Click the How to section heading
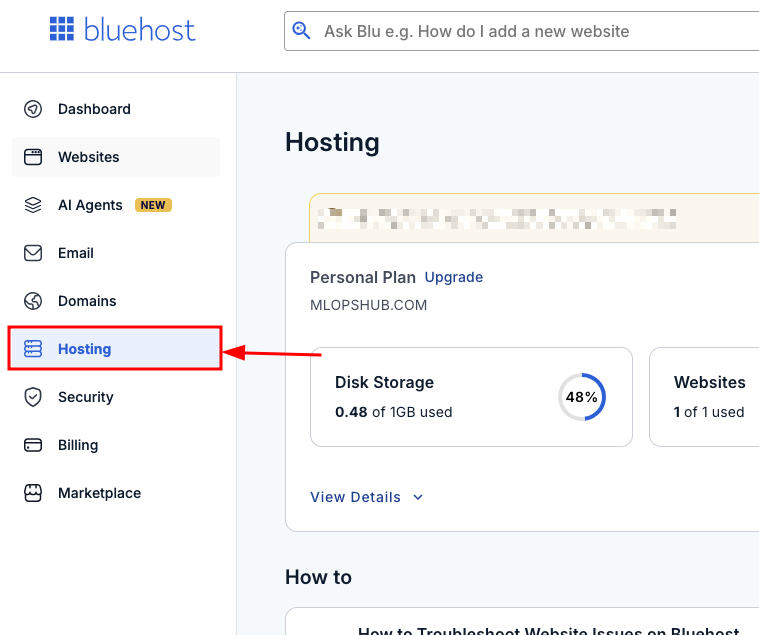 pyautogui.click(x=318, y=577)
